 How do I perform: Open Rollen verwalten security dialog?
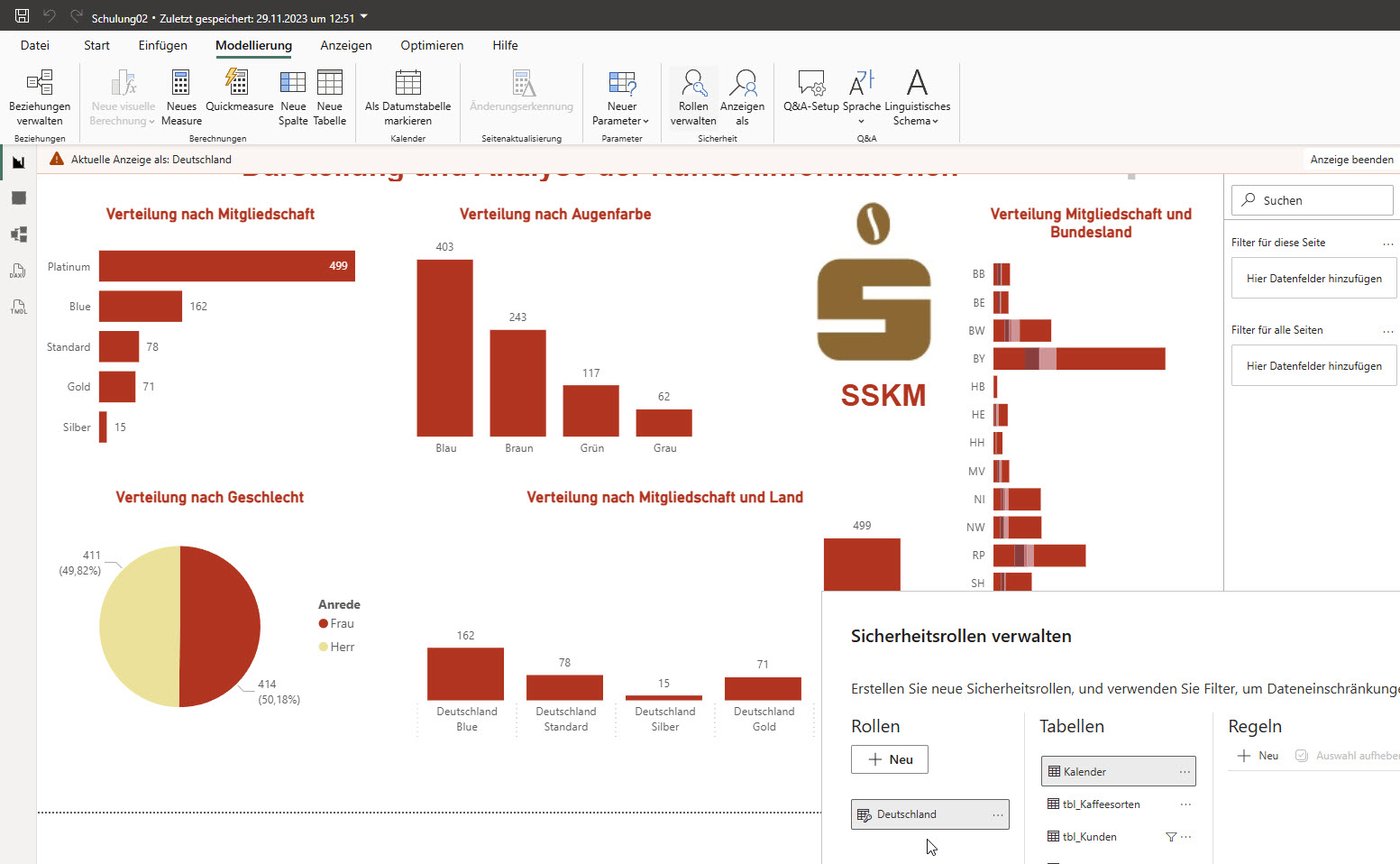click(x=693, y=97)
